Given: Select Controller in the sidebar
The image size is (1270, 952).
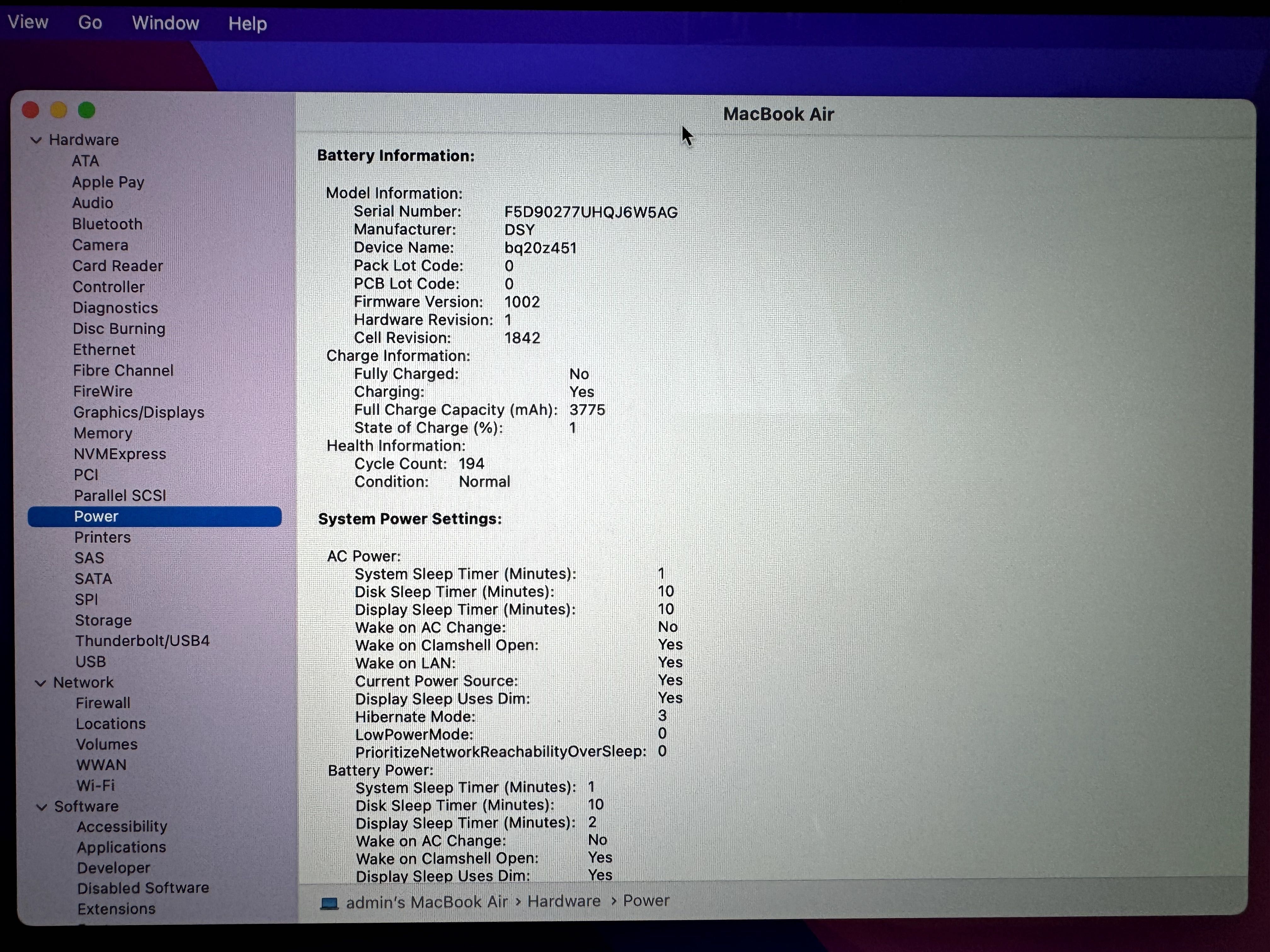Looking at the screenshot, I should (109, 287).
